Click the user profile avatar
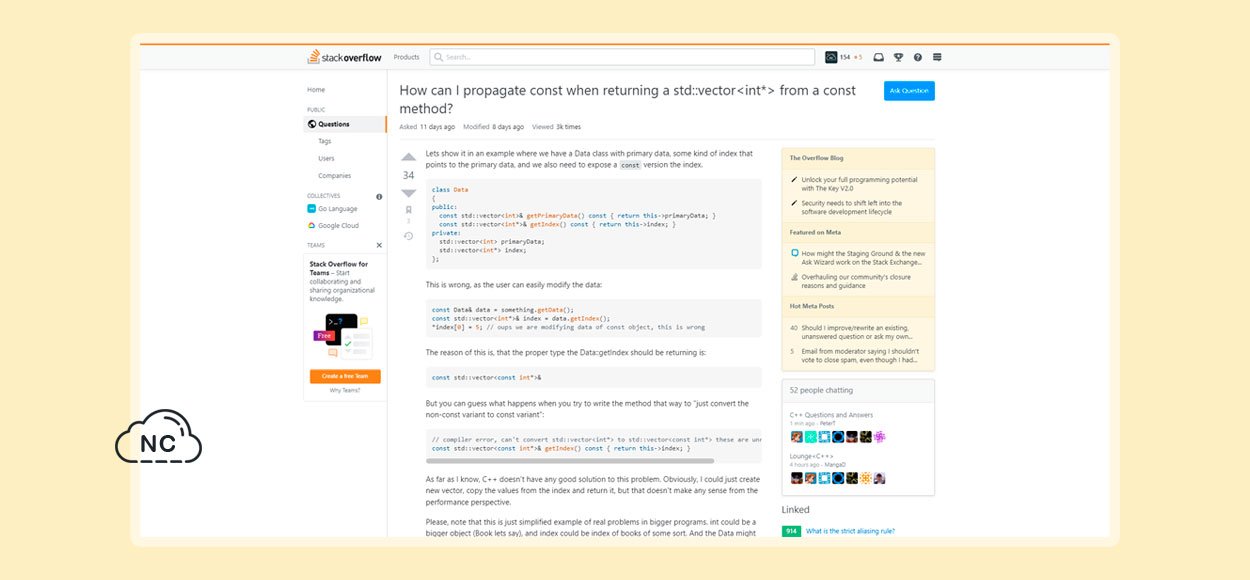 830,57
